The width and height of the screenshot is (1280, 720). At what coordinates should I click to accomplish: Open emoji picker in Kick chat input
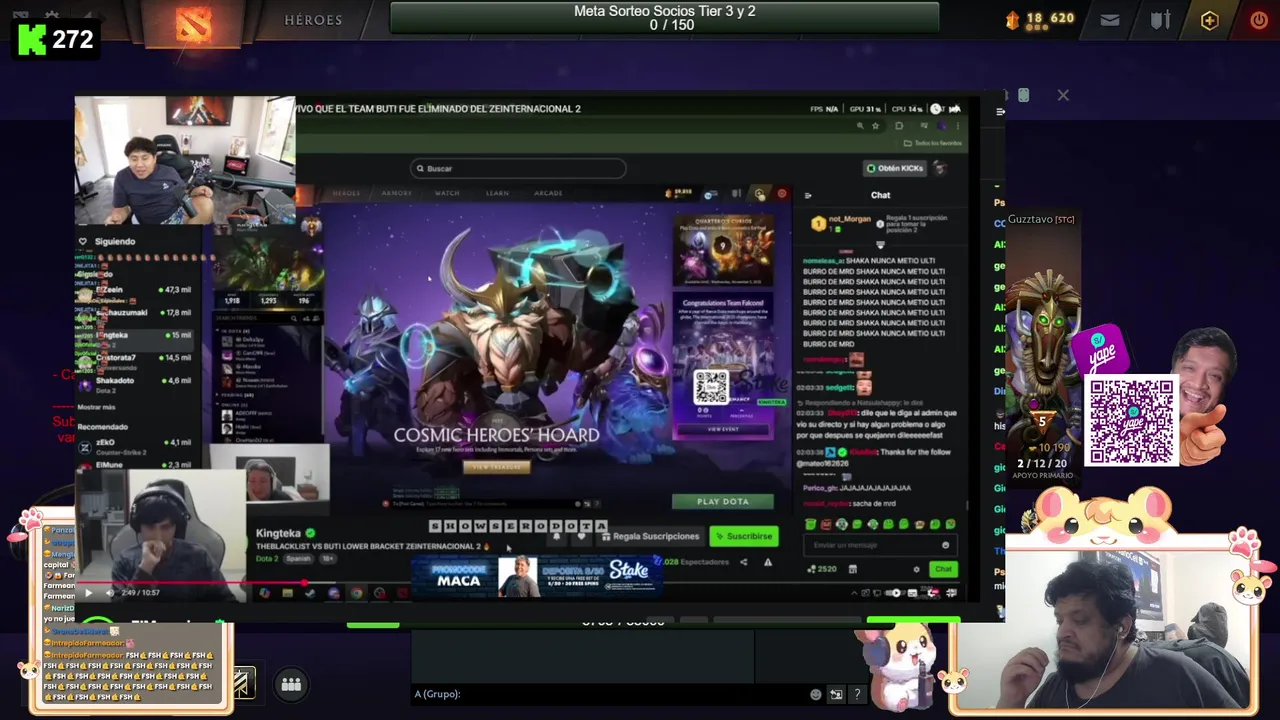(945, 545)
